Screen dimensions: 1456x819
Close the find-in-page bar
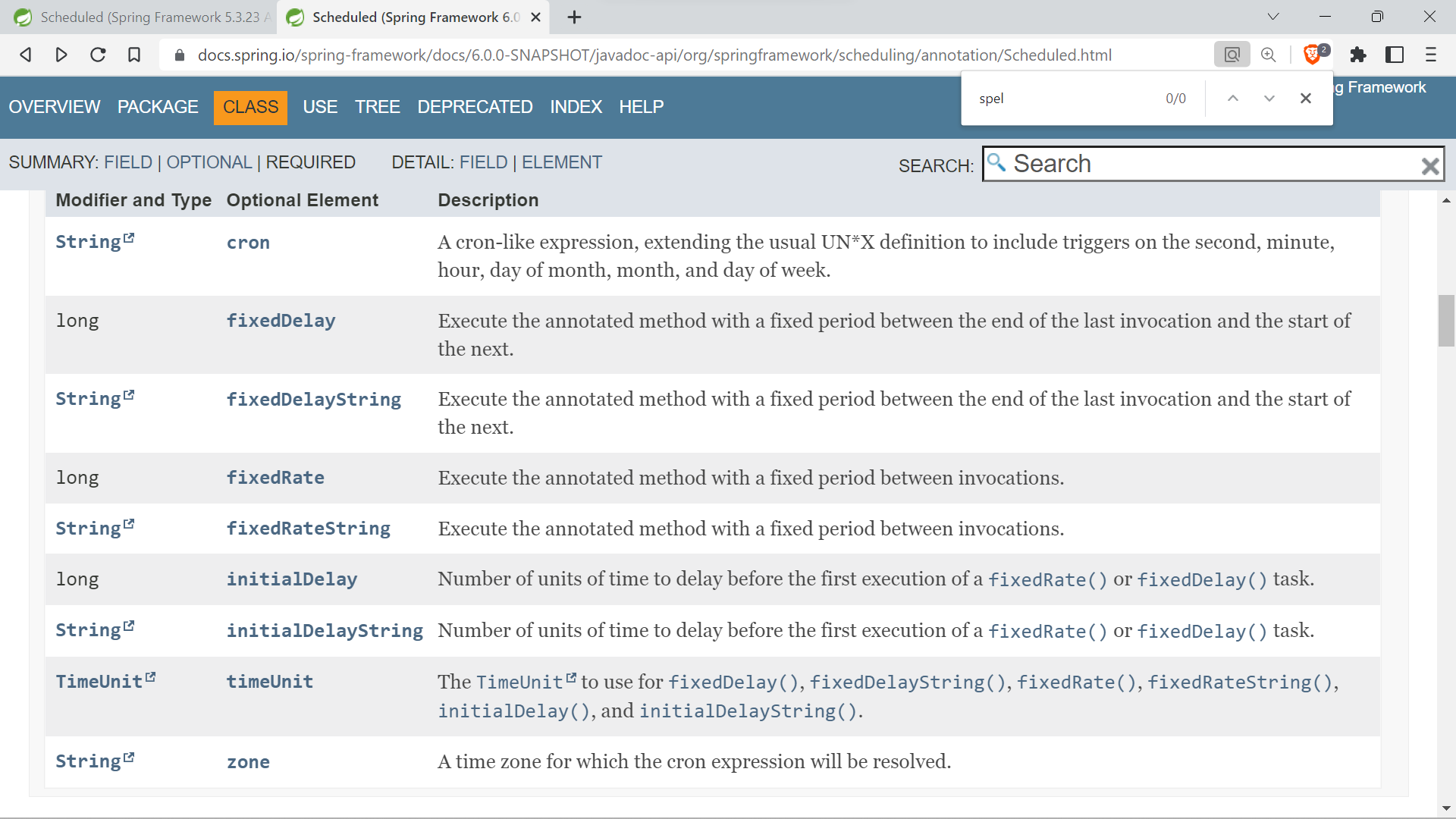coord(1306,99)
